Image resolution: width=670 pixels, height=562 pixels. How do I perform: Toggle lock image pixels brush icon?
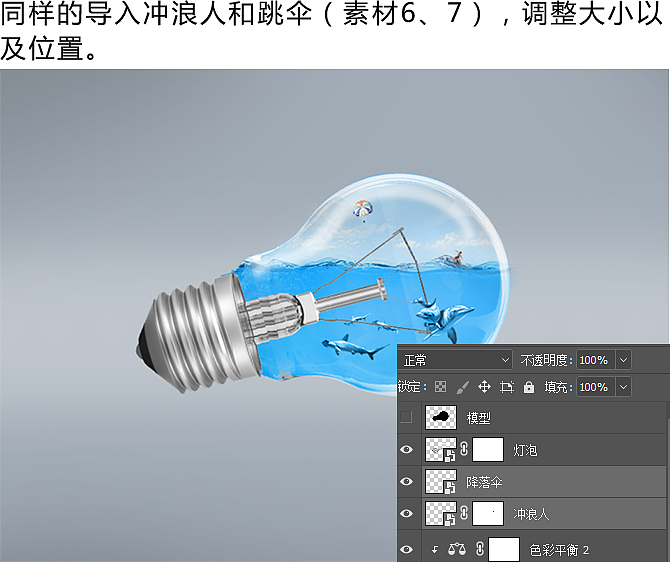(x=462, y=387)
